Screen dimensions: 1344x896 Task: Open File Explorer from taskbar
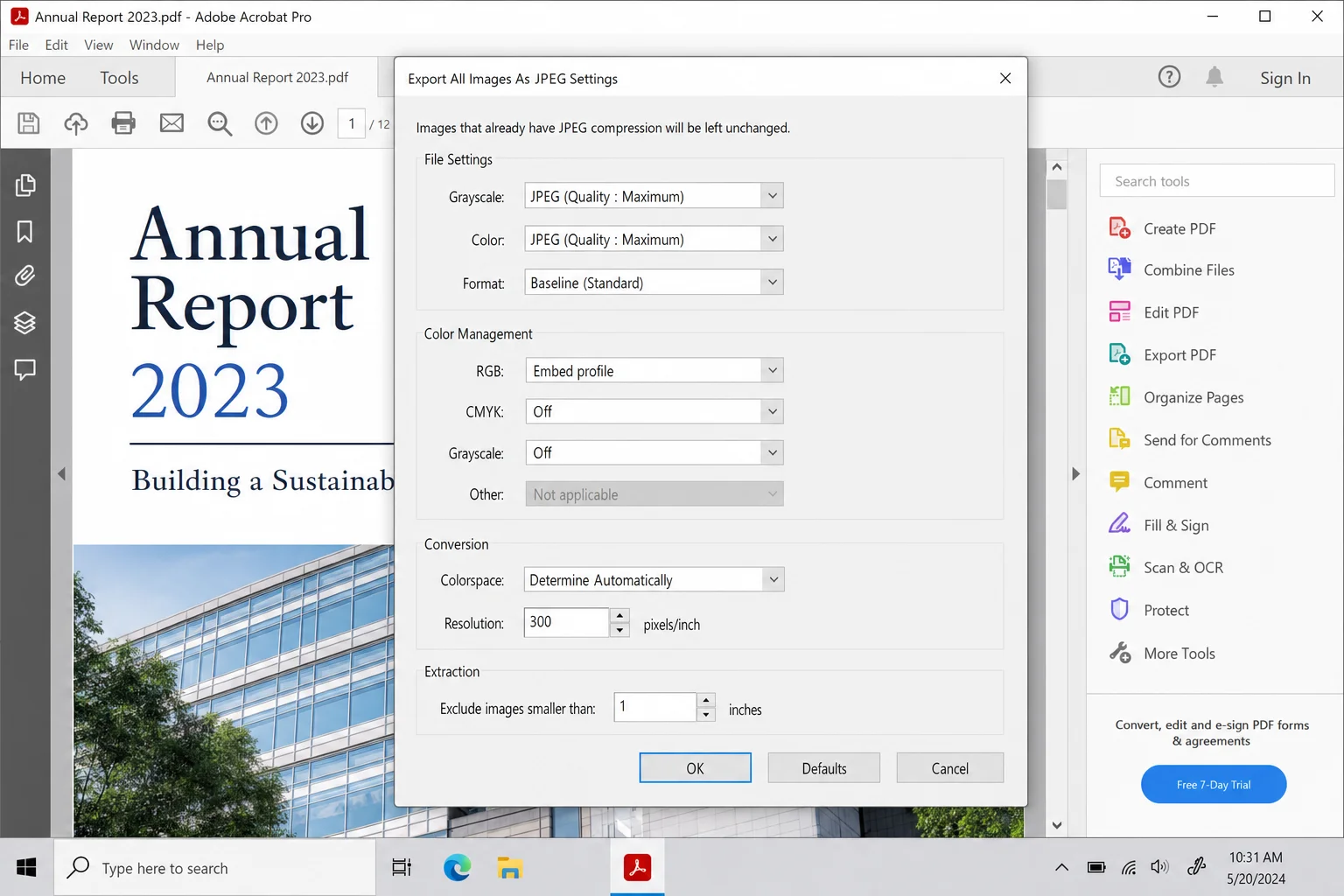tap(510, 867)
